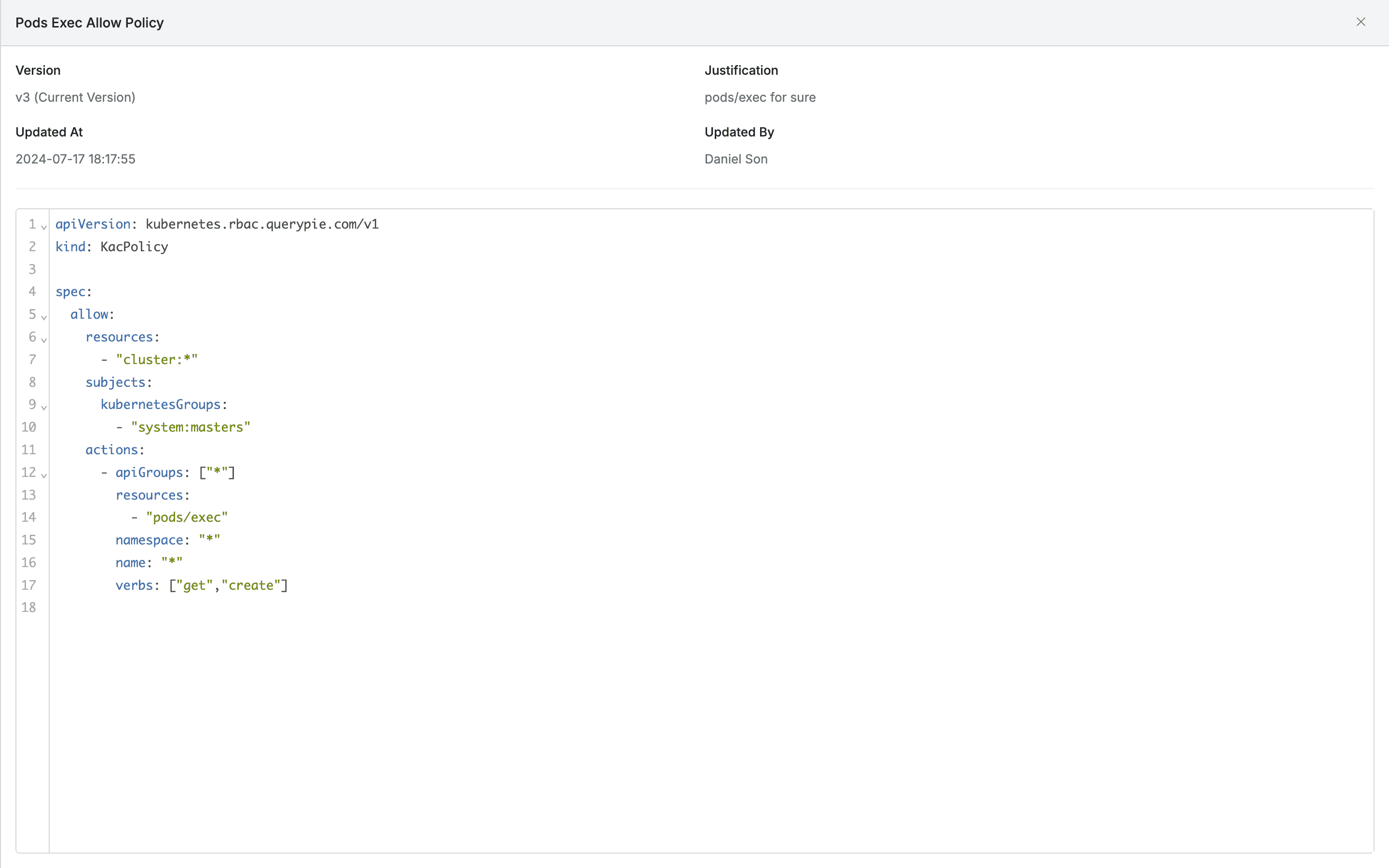The image size is (1389, 868).
Task: Click the v3 (Current Version) text
Action: (75, 97)
